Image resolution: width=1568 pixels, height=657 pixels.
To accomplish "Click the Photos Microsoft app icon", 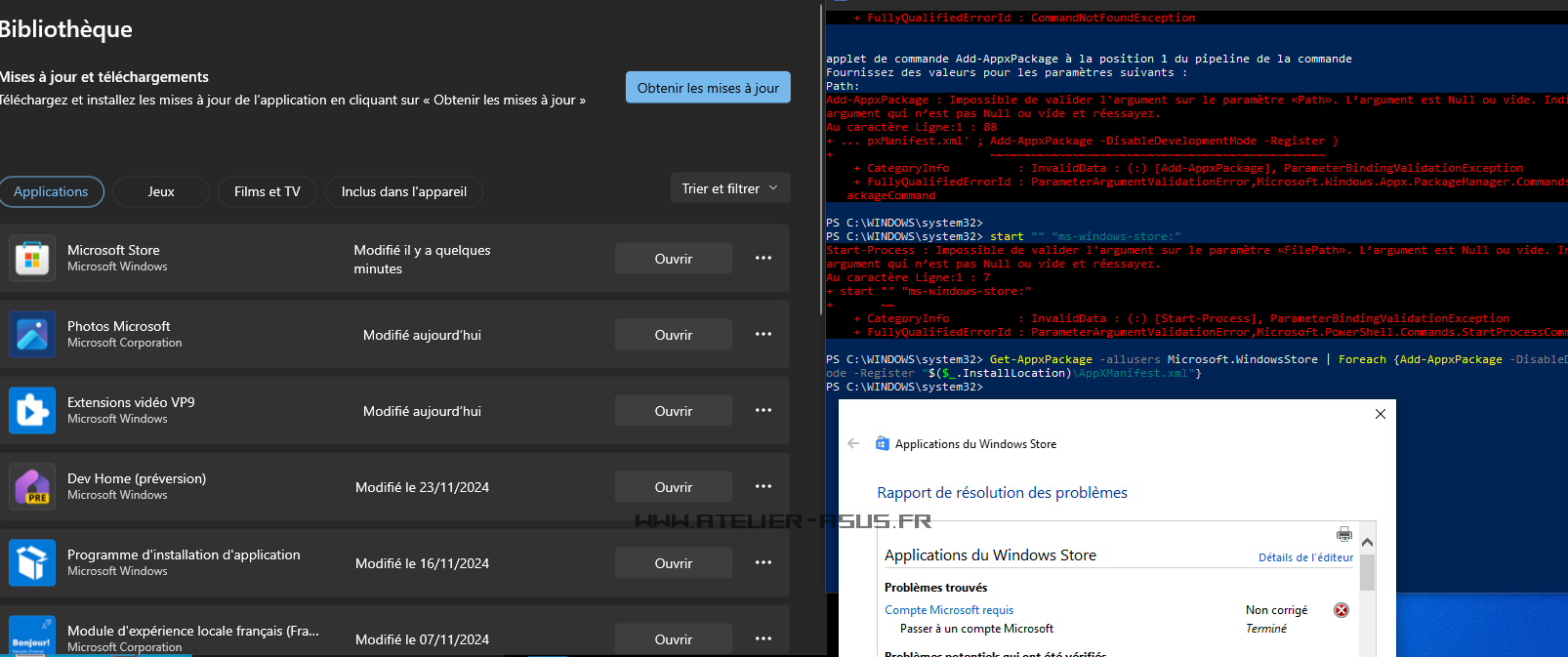I will (32, 335).
